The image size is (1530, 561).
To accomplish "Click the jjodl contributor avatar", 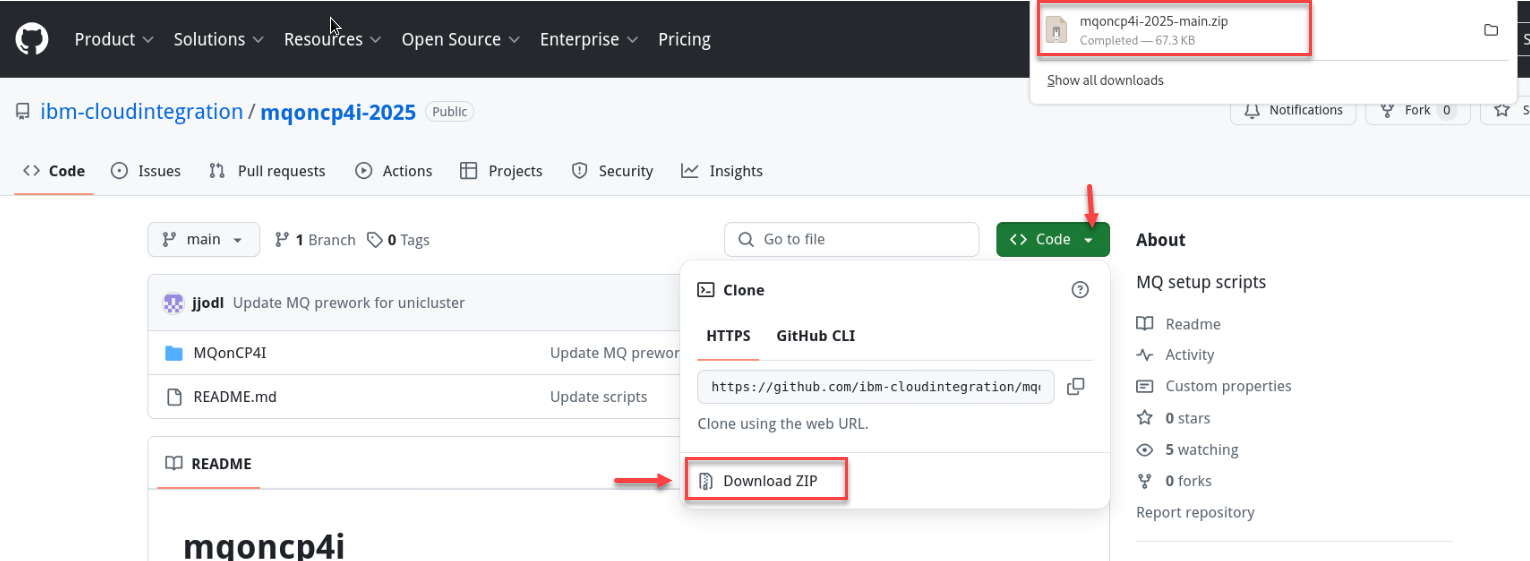I will click(x=174, y=303).
